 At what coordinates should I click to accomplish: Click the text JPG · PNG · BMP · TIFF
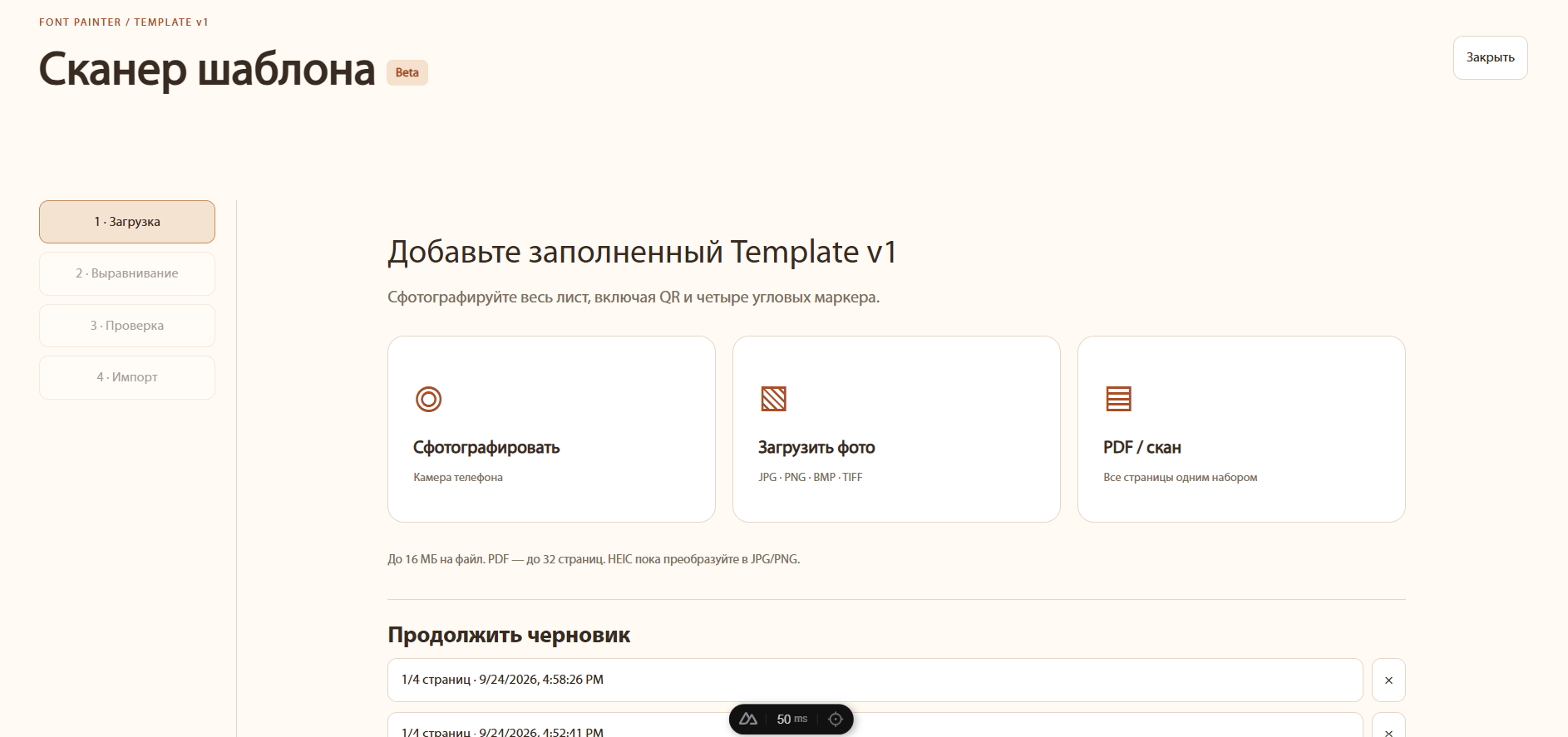(x=811, y=477)
